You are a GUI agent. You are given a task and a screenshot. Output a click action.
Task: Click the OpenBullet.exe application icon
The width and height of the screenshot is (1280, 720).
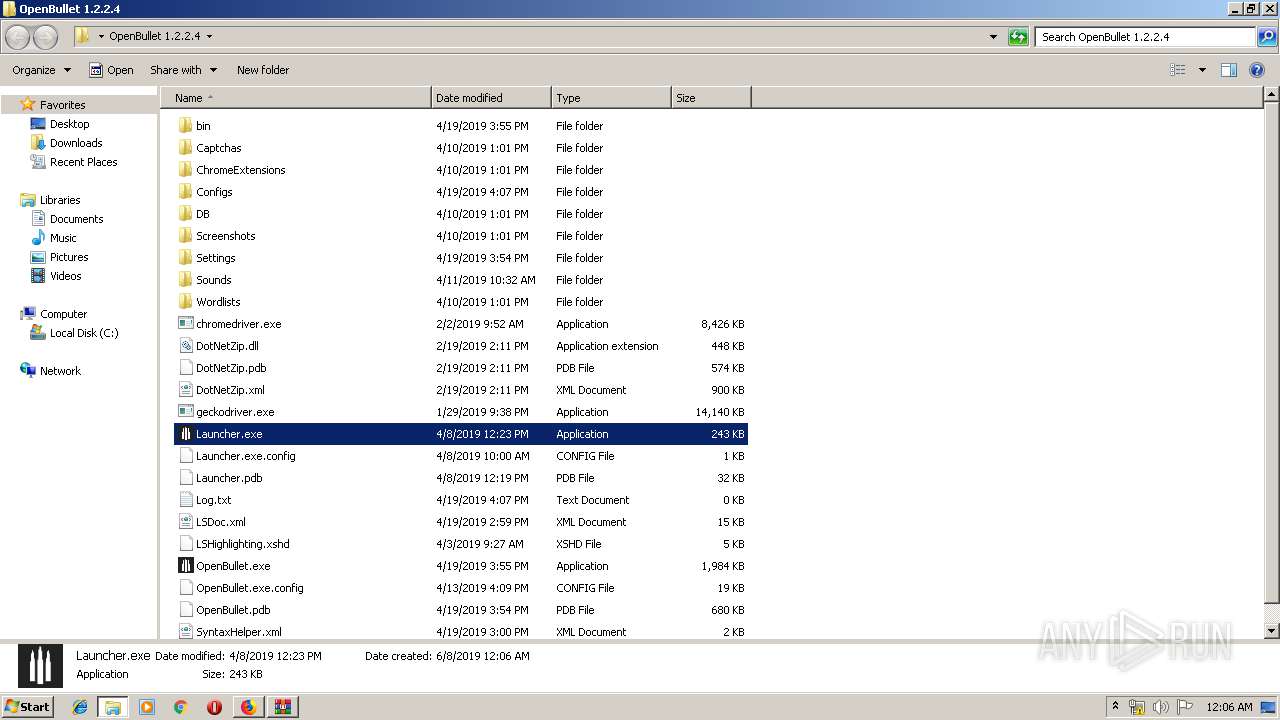[185, 566]
